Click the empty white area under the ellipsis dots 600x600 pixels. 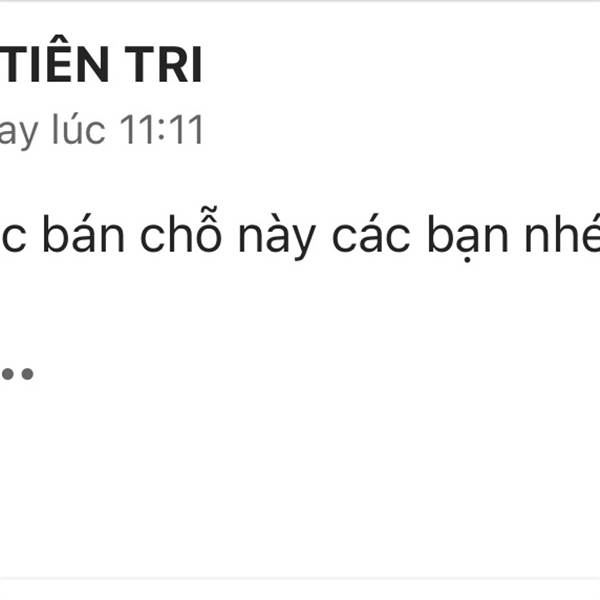pyautogui.click(x=300, y=478)
